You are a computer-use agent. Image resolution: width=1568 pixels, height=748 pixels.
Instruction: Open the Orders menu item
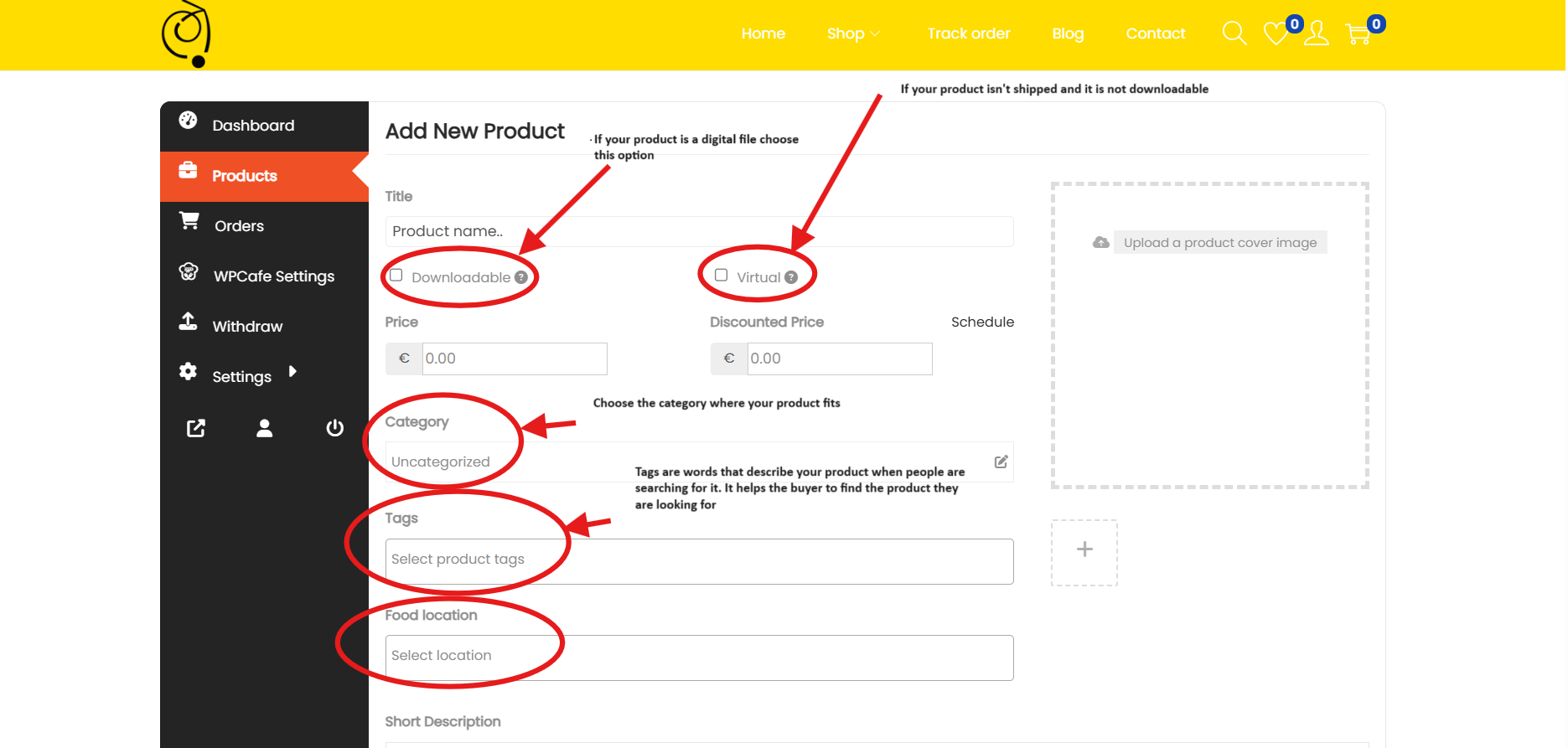(x=239, y=226)
